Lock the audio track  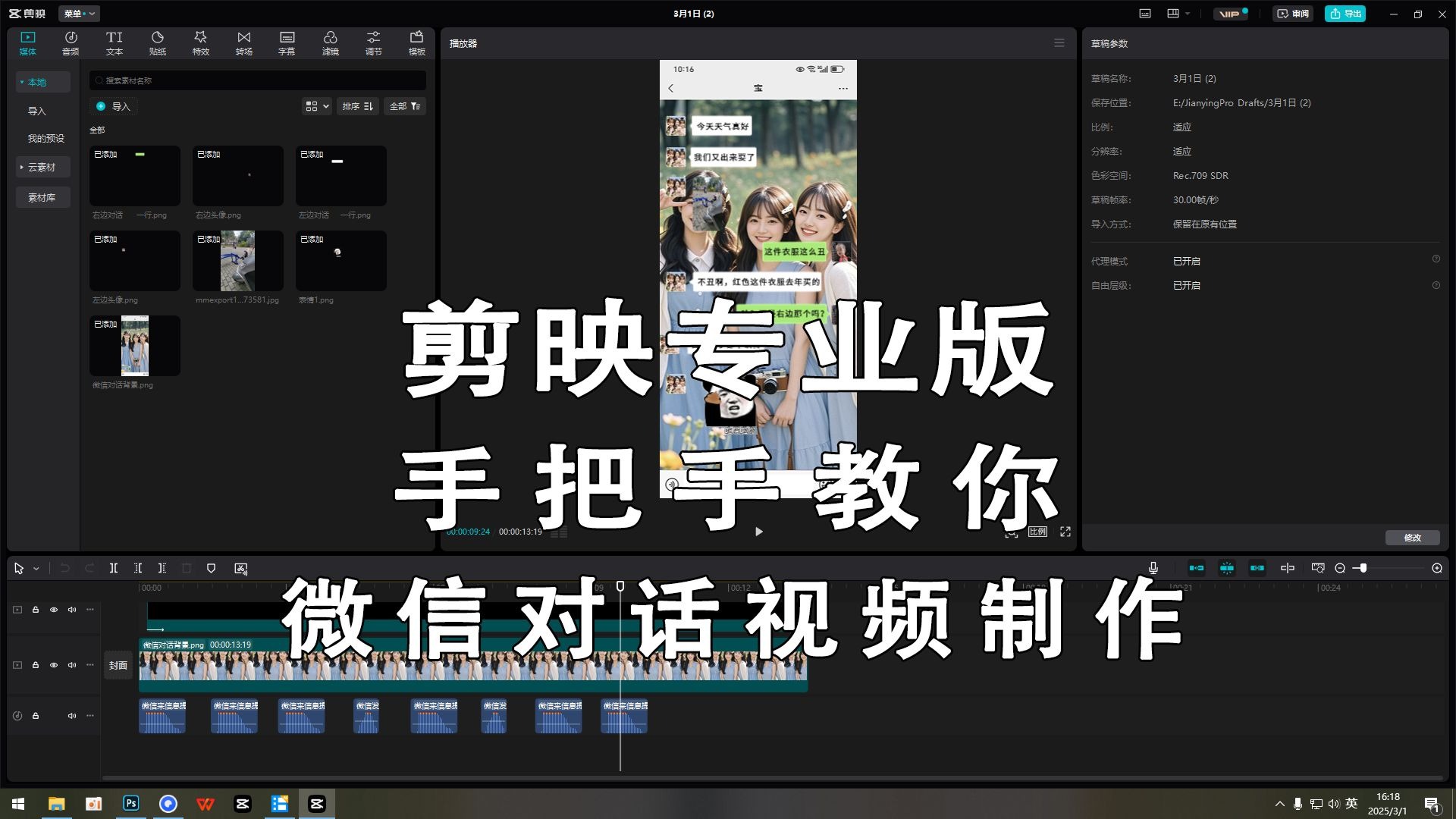[x=36, y=716]
